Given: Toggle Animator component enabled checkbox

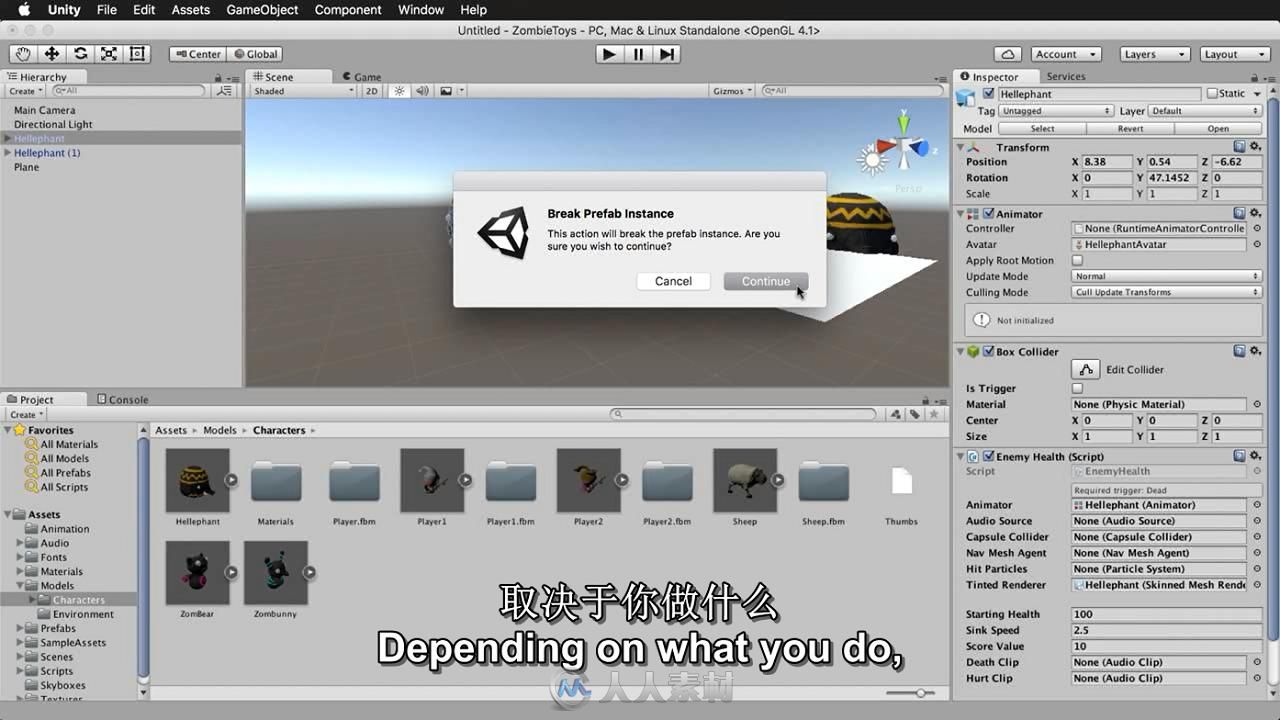Looking at the screenshot, I should pyautogui.click(x=989, y=214).
